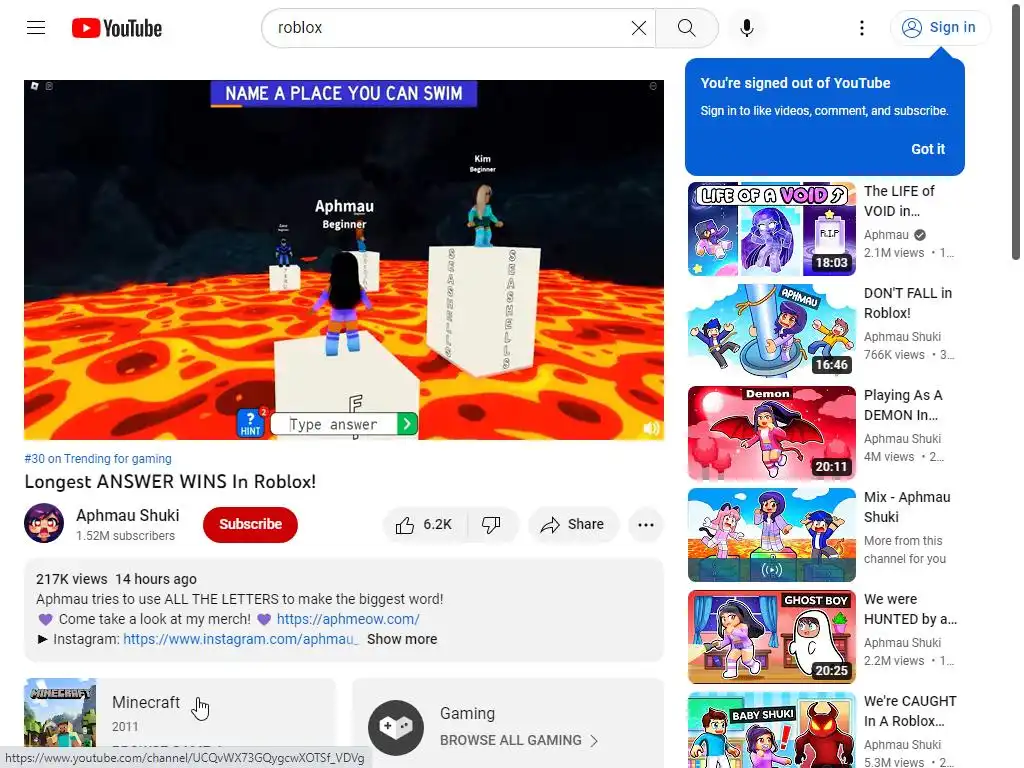Open the three-dot settings menu
This screenshot has width=1024, height=768.
point(861,27)
